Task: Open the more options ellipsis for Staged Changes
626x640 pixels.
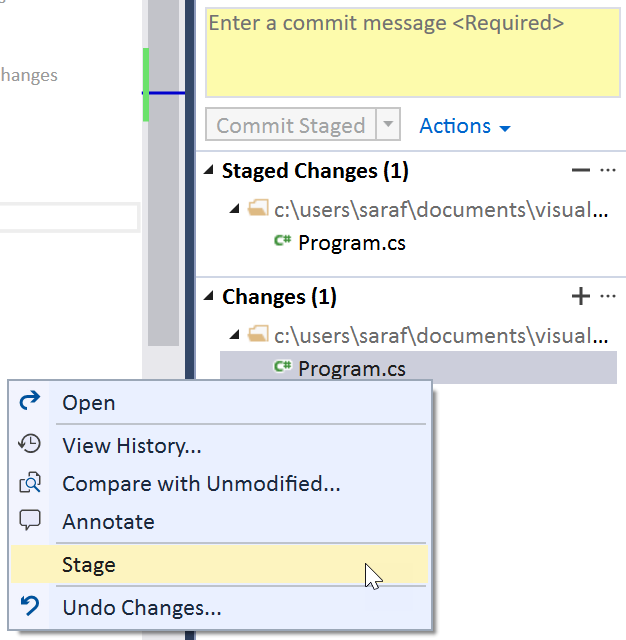Action: pyautogui.click(x=608, y=171)
